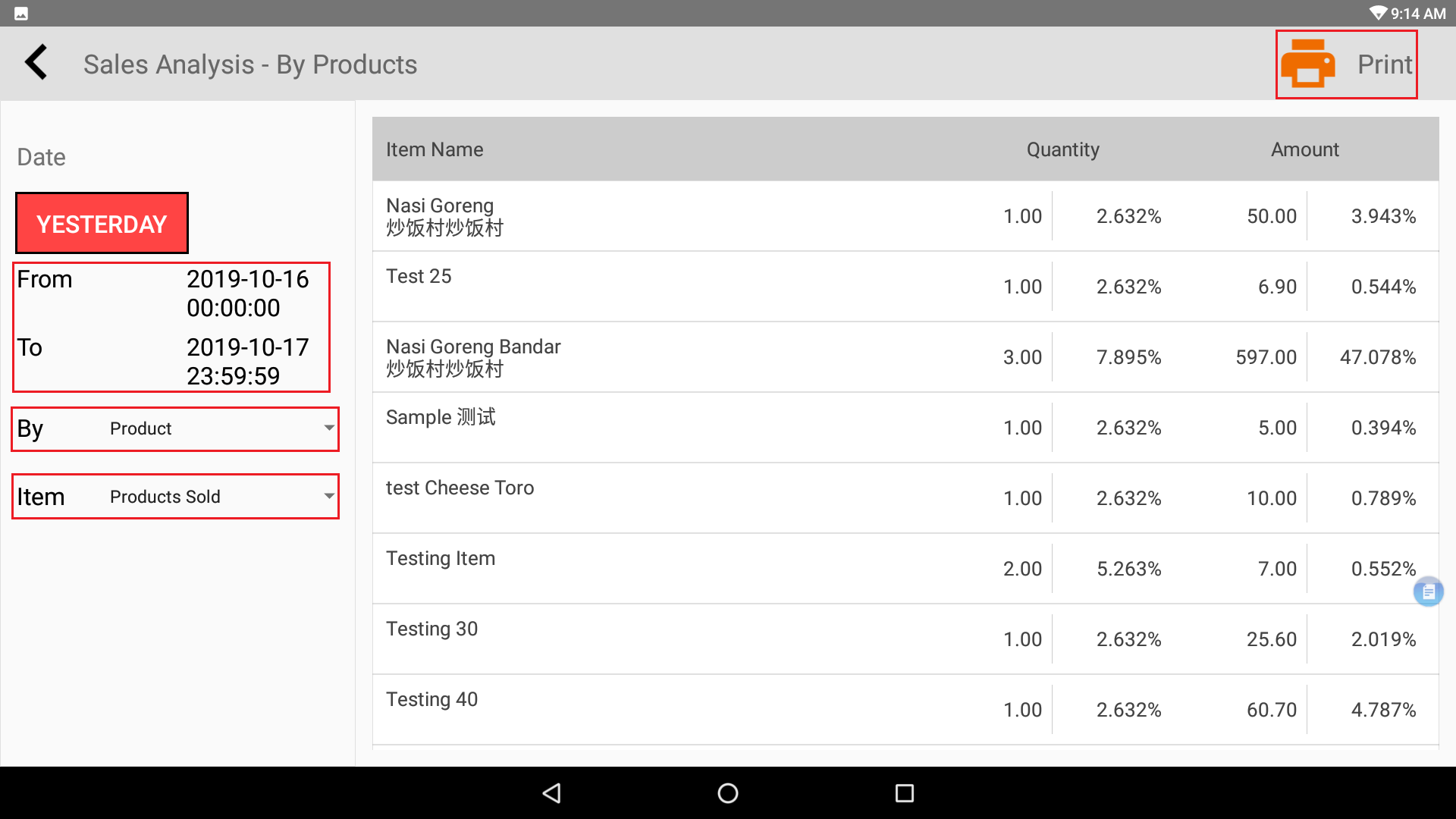The width and height of the screenshot is (1456, 819).
Task: Tap the floating blue document icon
Action: (1428, 591)
